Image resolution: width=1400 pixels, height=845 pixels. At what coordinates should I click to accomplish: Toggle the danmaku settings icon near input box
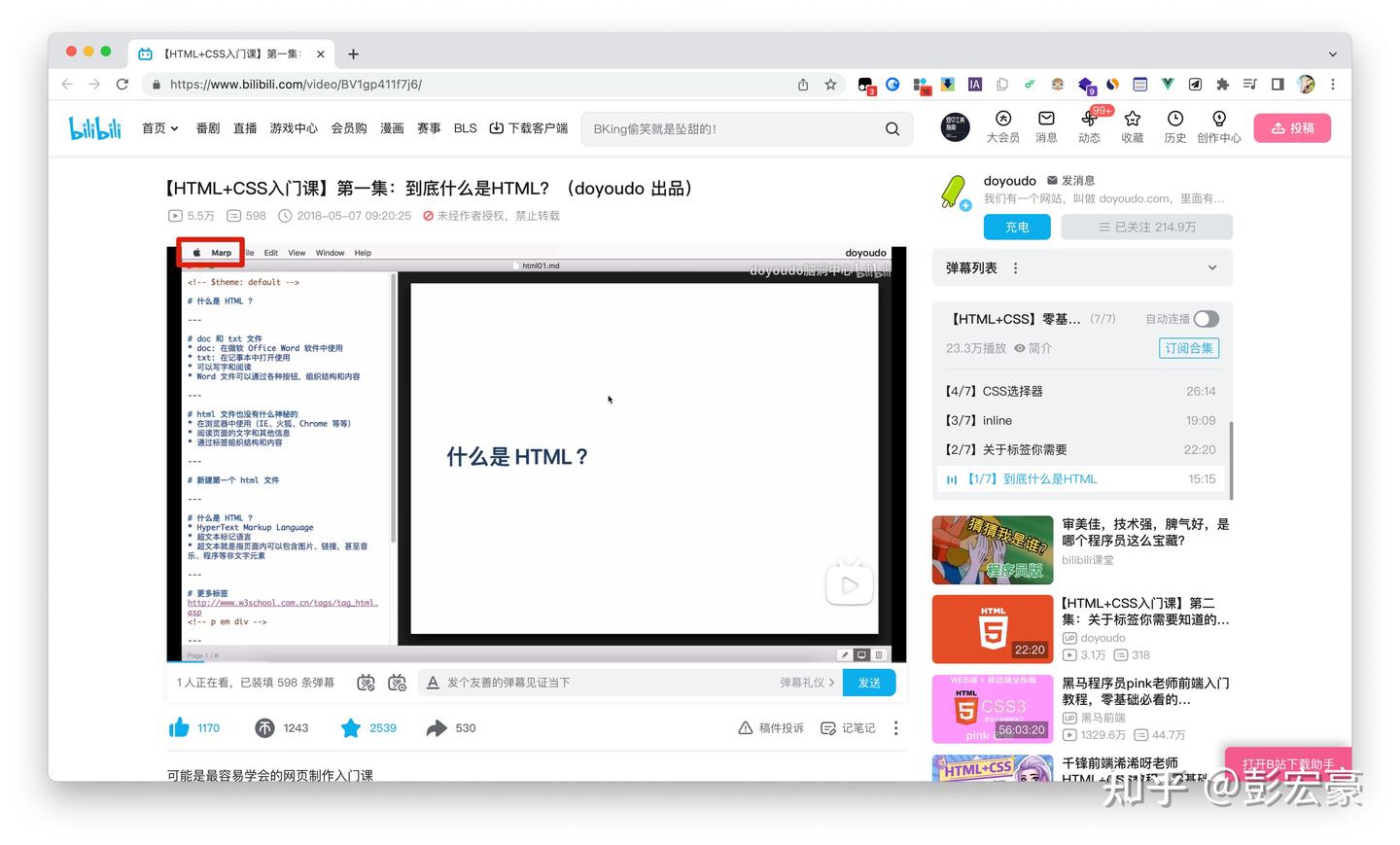(398, 683)
